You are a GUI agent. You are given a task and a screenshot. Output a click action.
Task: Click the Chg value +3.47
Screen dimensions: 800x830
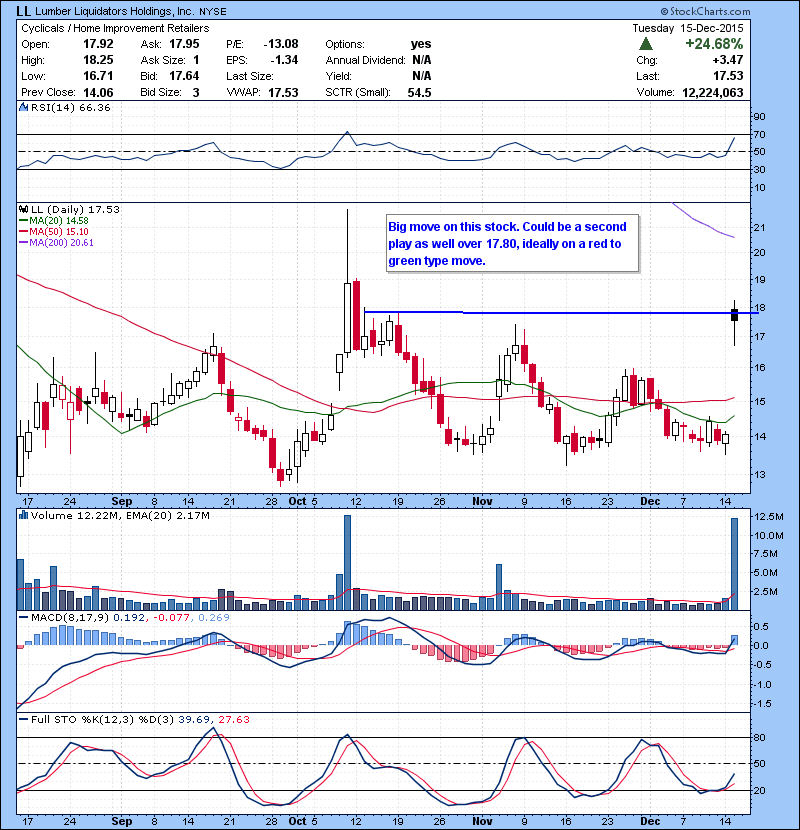[727, 60]
